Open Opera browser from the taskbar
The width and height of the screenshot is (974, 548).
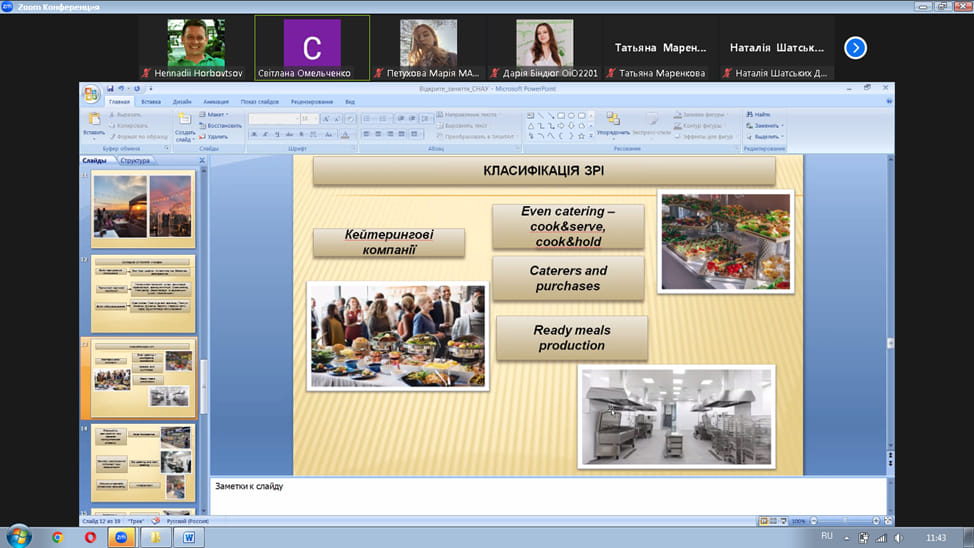coord(90,537)
